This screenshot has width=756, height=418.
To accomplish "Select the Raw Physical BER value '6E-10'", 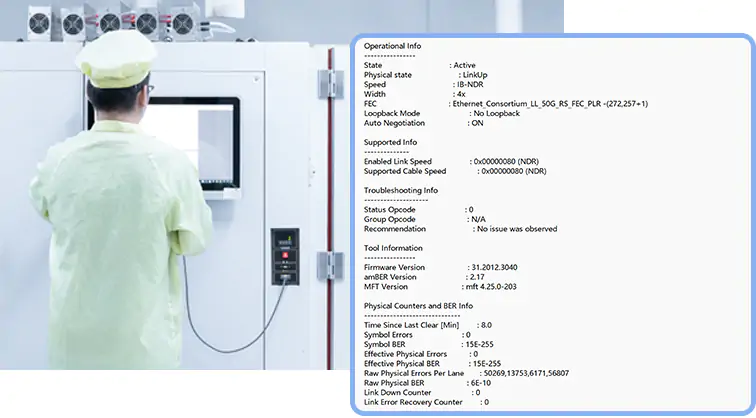I will (481, 383).
